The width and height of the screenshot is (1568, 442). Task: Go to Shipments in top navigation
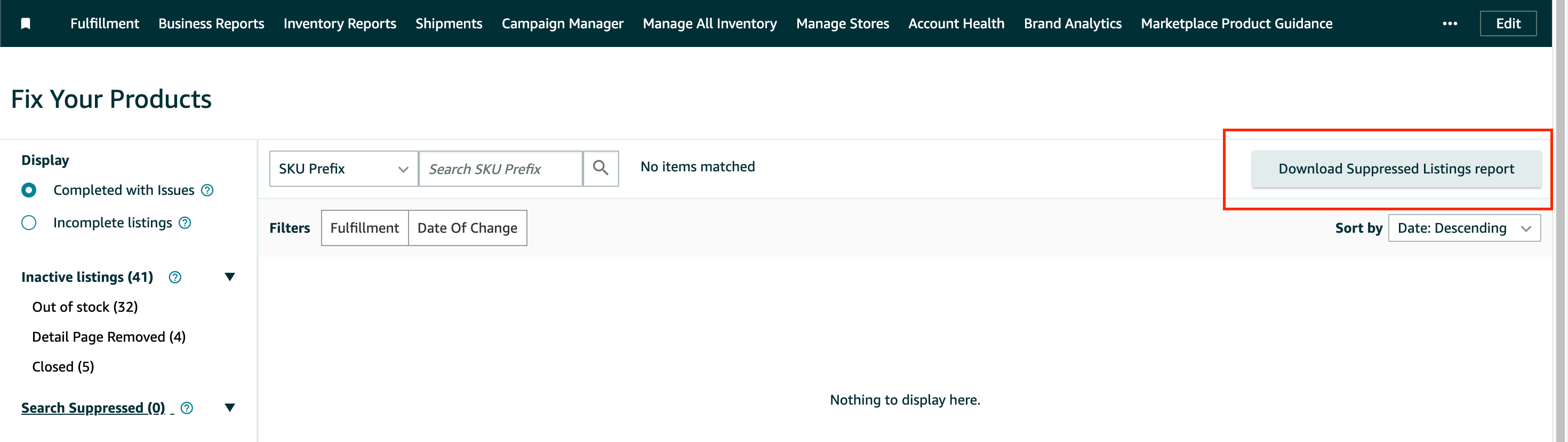click(449, 24)
